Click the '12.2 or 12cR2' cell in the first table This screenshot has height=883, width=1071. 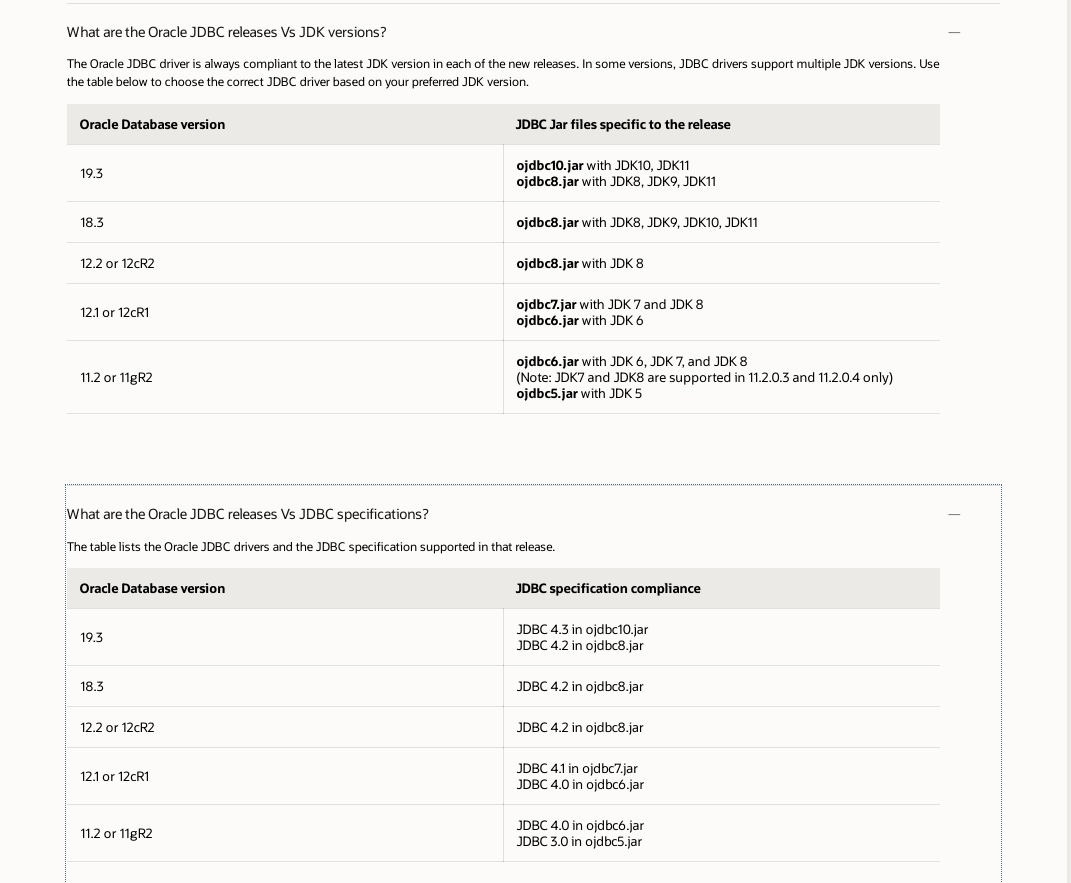click(117, 263)
